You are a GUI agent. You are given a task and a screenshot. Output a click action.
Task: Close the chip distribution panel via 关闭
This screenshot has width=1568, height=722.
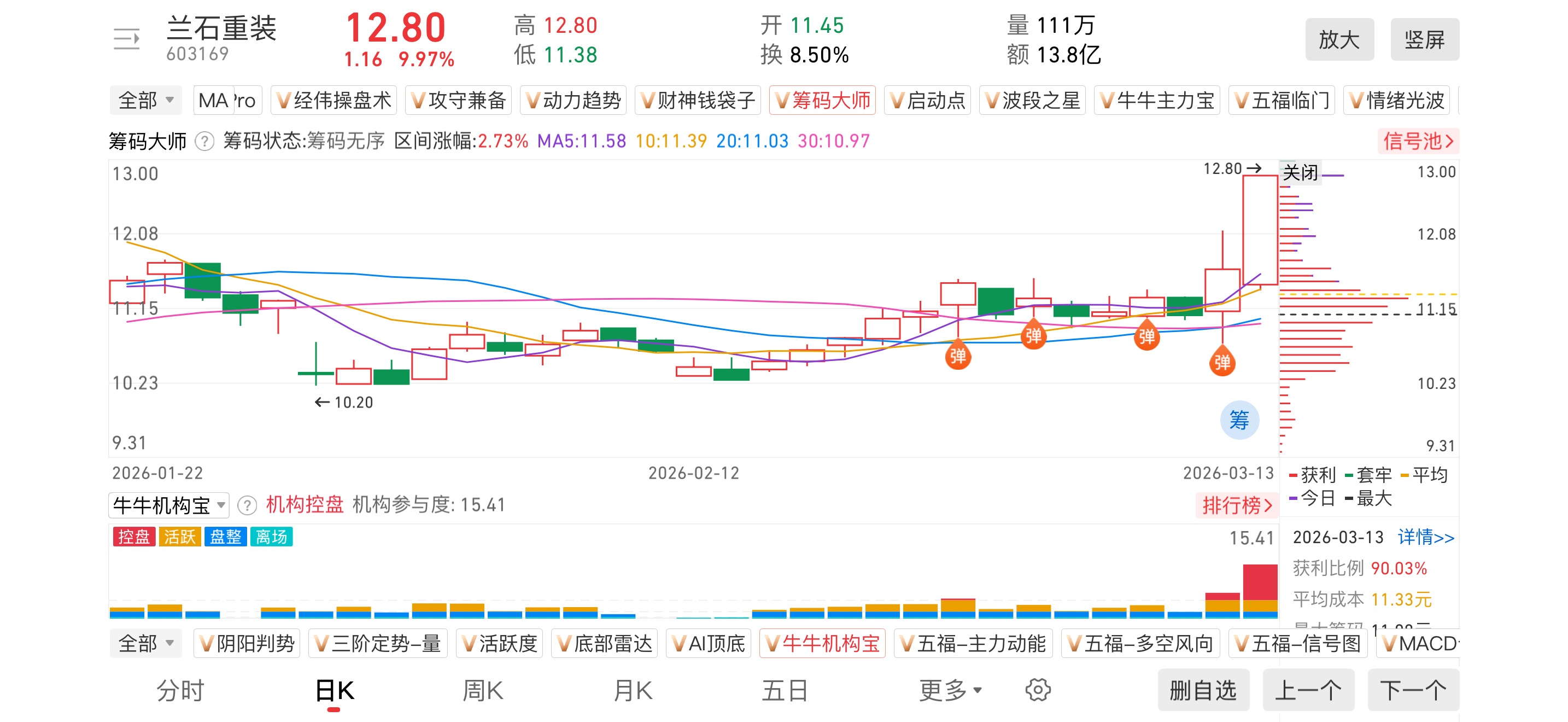[1300, 173]
